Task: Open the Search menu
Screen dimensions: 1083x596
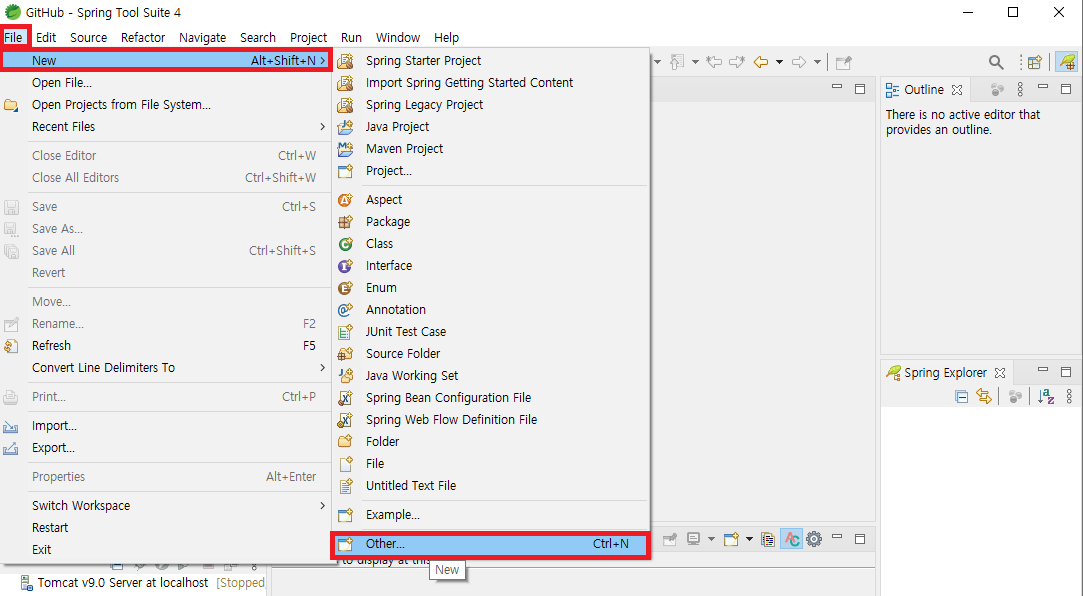Action: [258, 37]
